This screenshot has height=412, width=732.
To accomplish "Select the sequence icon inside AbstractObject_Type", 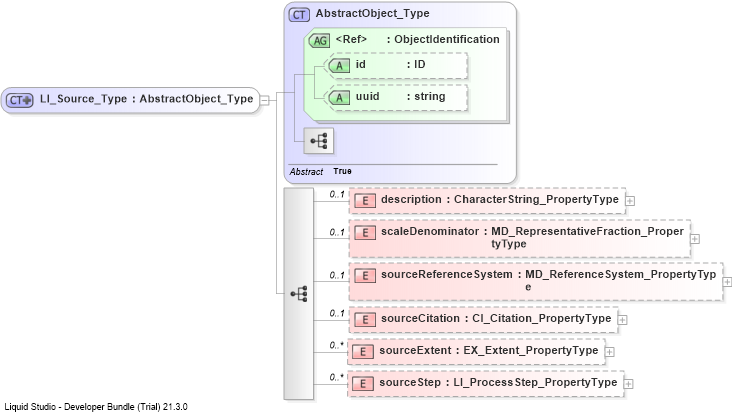I will (x=319, y=140).
